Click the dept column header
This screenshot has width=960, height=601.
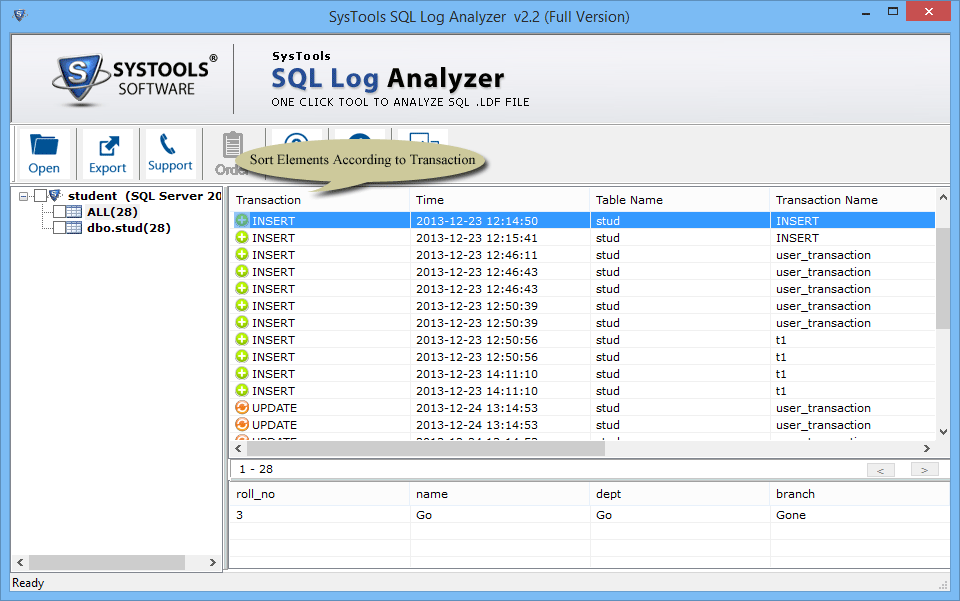[680, 494]
